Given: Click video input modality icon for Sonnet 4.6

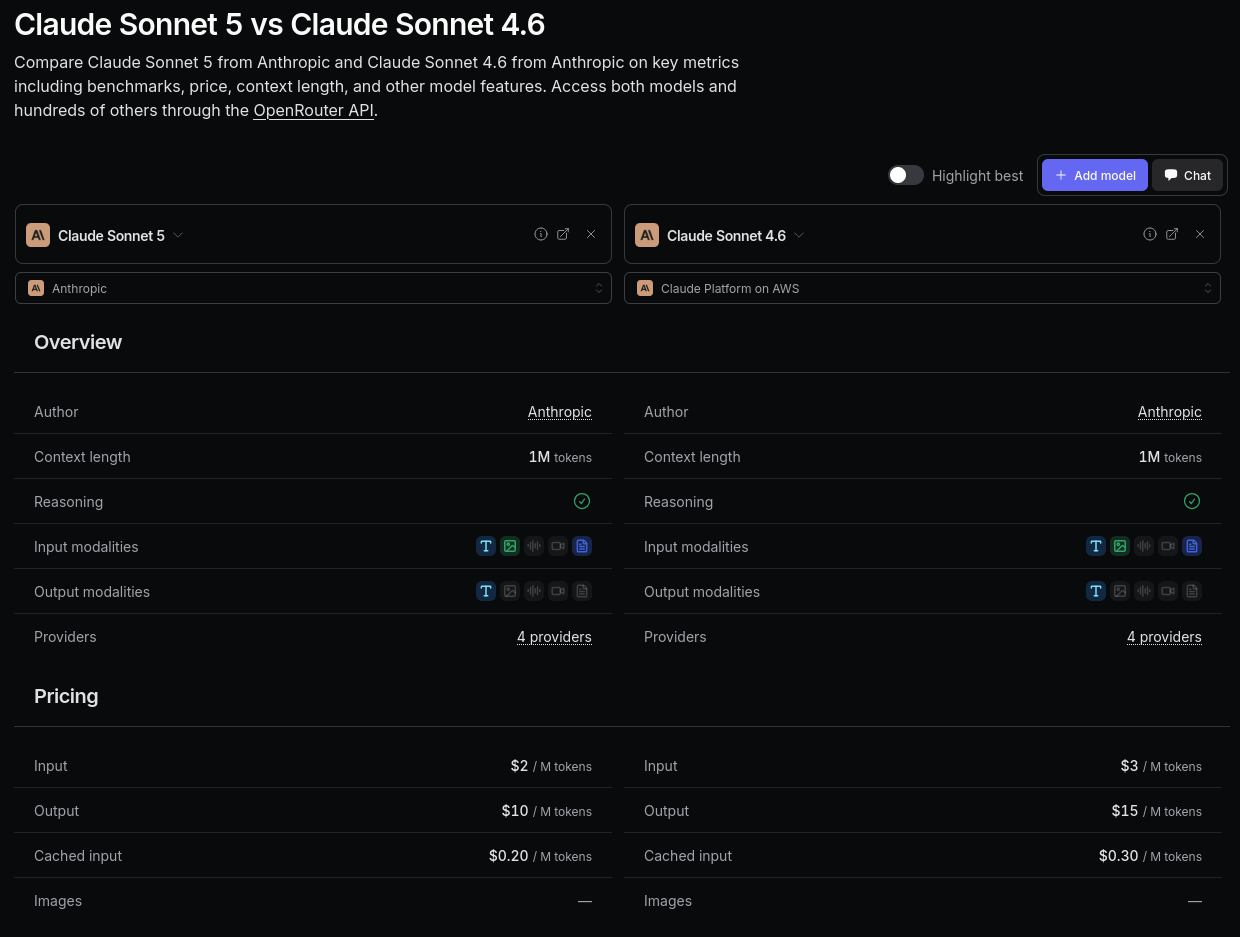Looking at the screenshot, I should [x=1168, y=546].
